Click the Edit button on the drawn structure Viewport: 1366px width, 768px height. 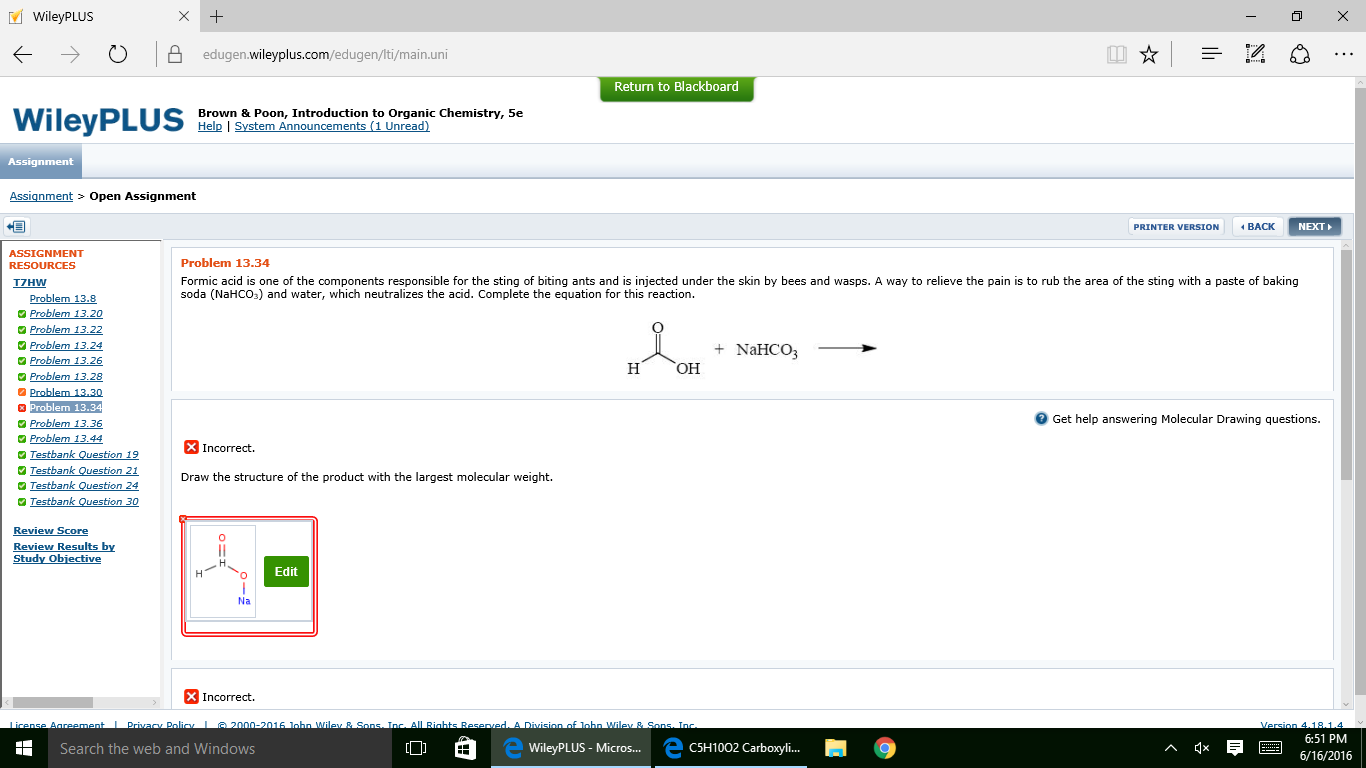pyautogui.click(x=286, y=571)
